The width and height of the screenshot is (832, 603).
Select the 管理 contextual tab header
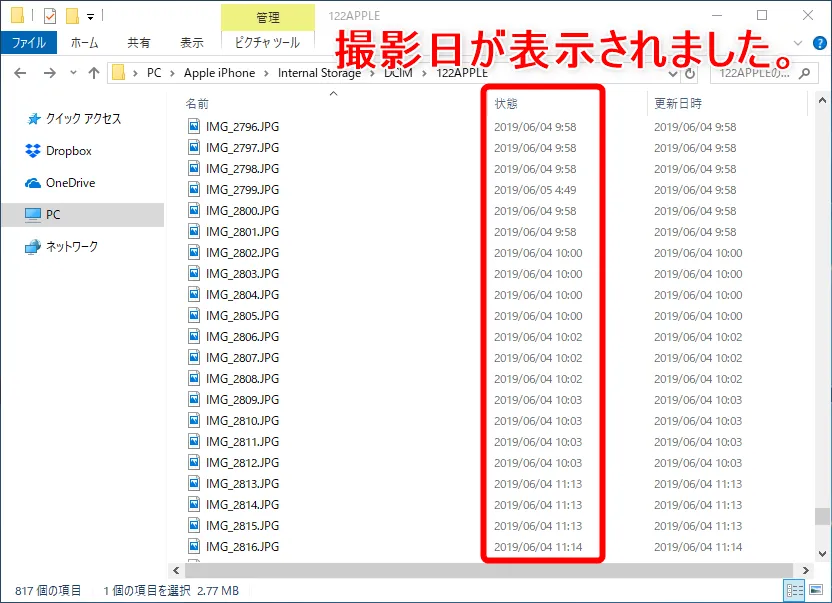pos(267,17)
